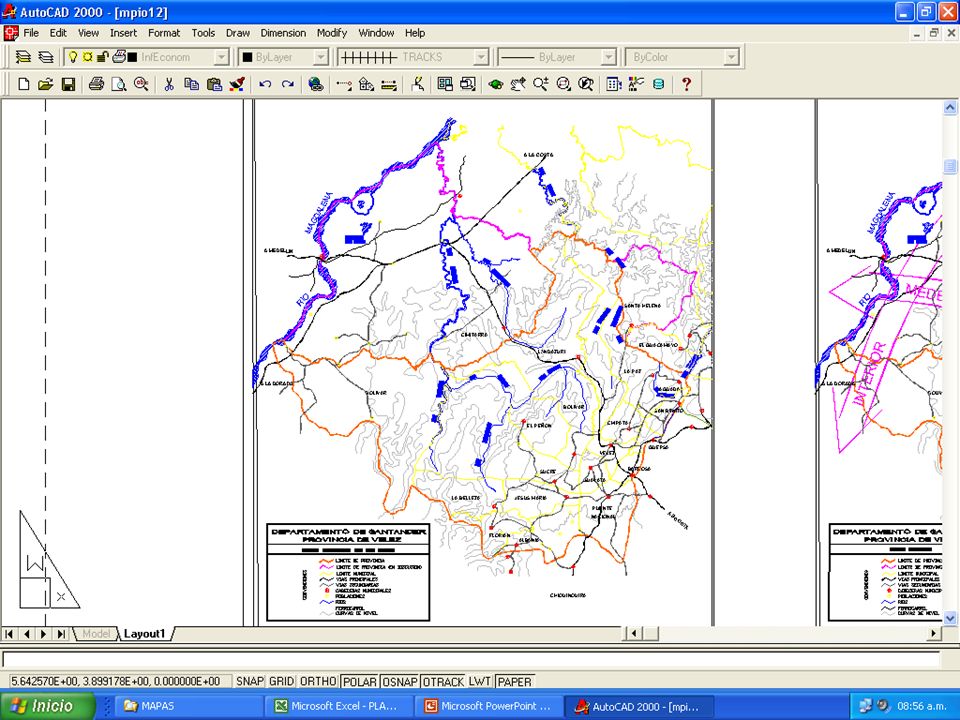
Task: Open the UCS flyout icon
Action: point(367,84)
